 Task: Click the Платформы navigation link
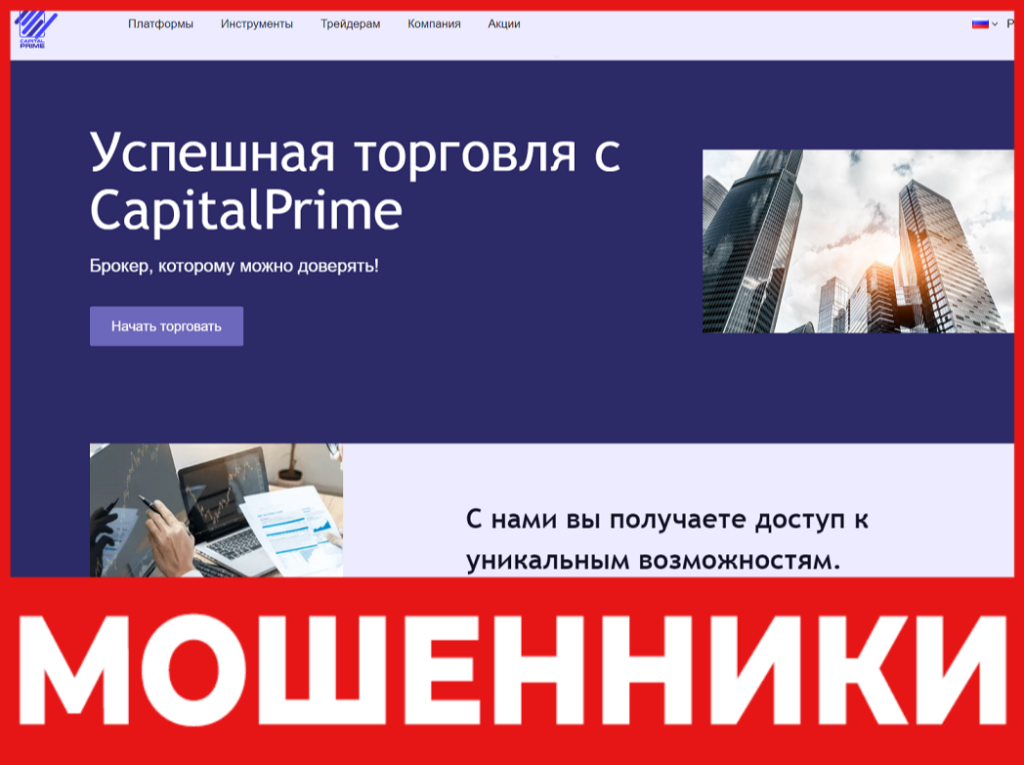[x=160, y=24]
